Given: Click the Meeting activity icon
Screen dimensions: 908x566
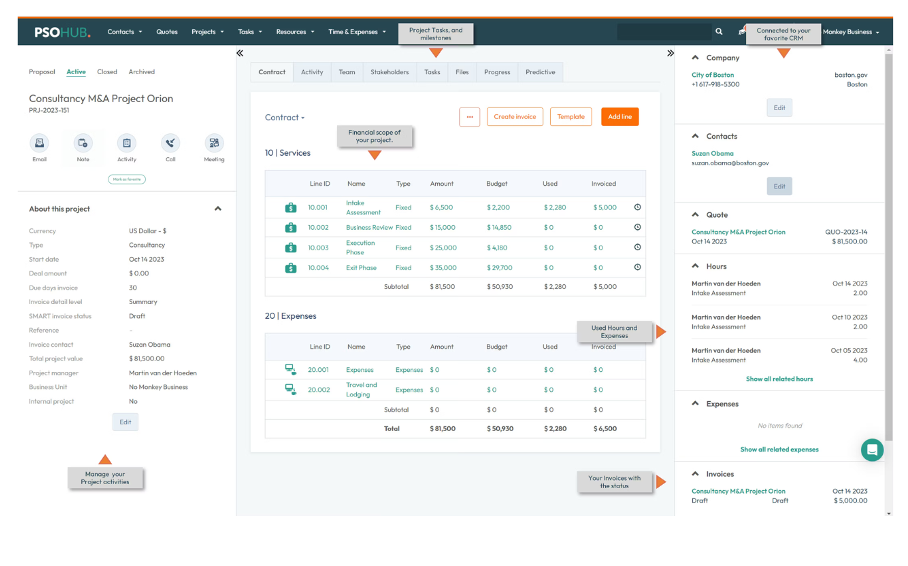Looking at the screenshot, I should coord(214,143).
